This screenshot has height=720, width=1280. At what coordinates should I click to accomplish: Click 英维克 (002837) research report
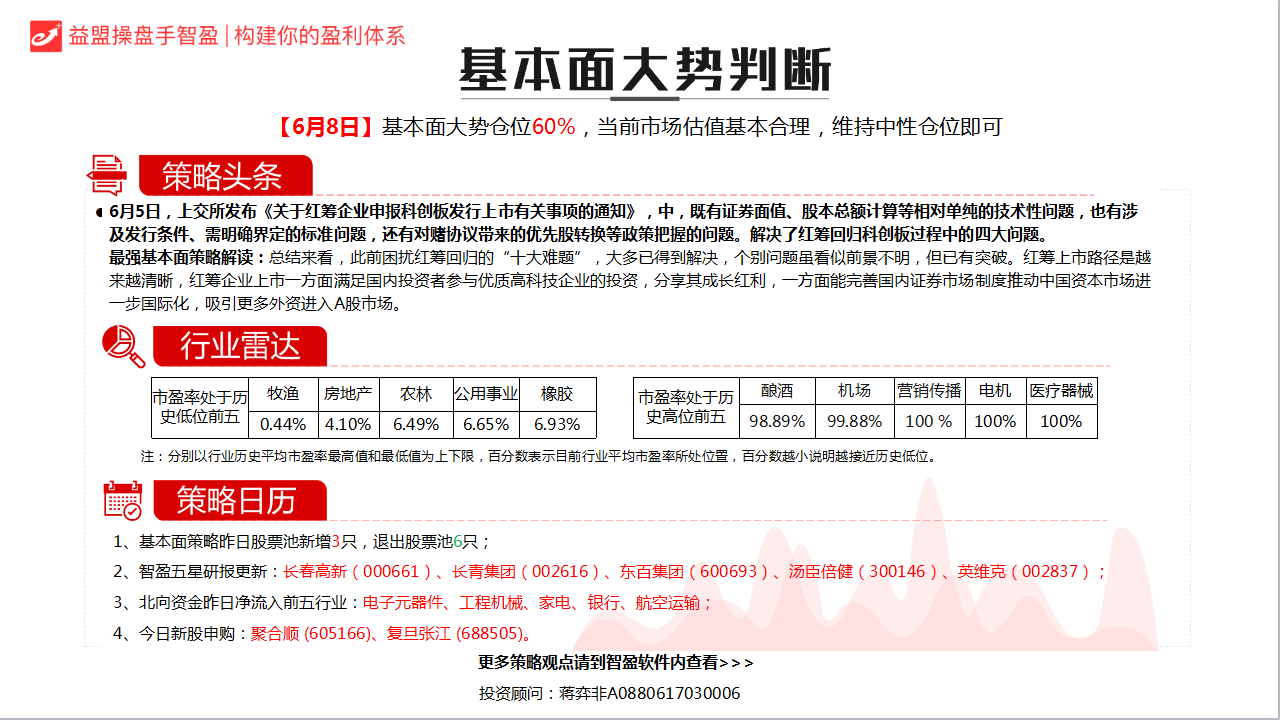click(1026, 572)
